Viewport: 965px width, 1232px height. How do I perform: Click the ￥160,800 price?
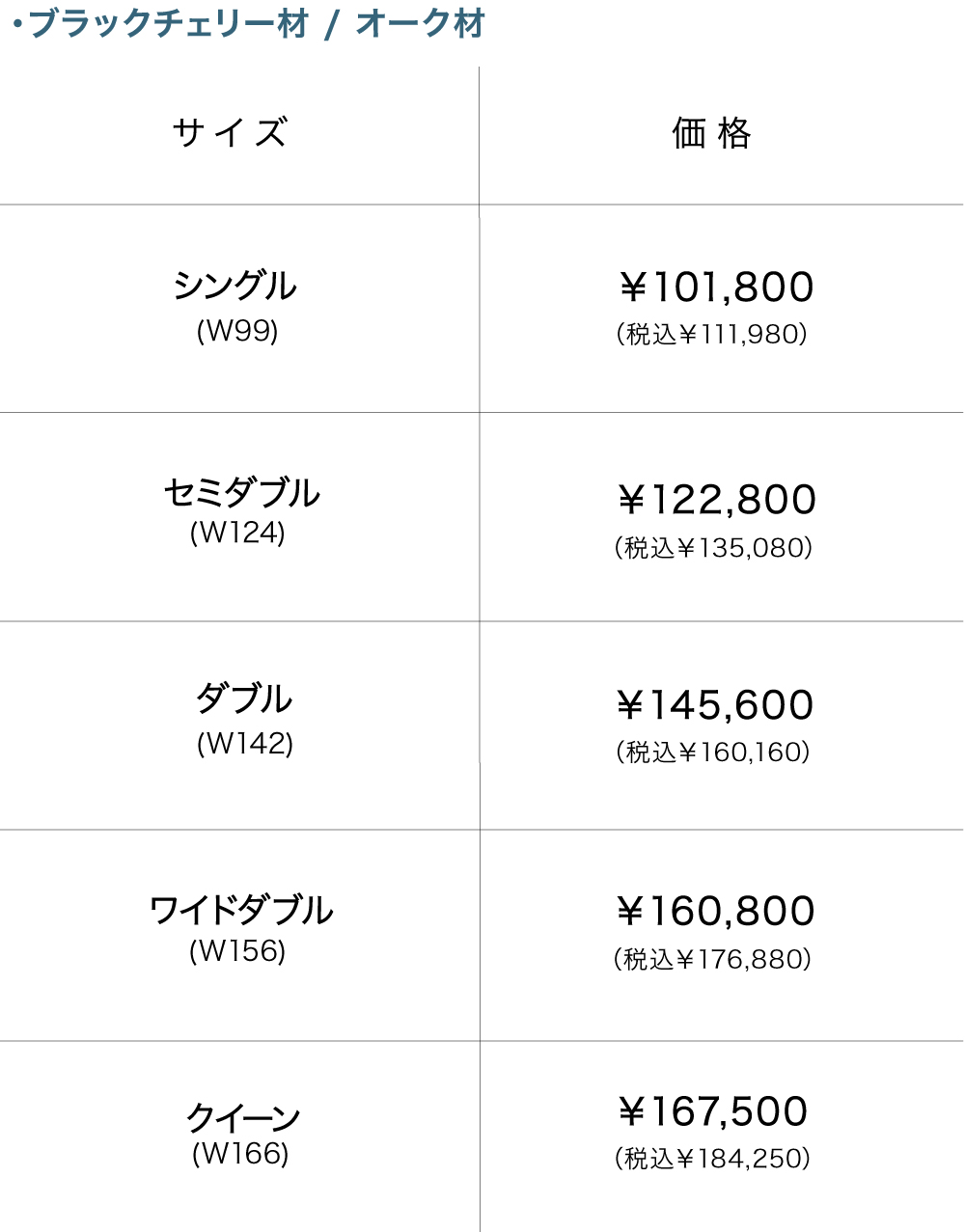click(716, 911)
